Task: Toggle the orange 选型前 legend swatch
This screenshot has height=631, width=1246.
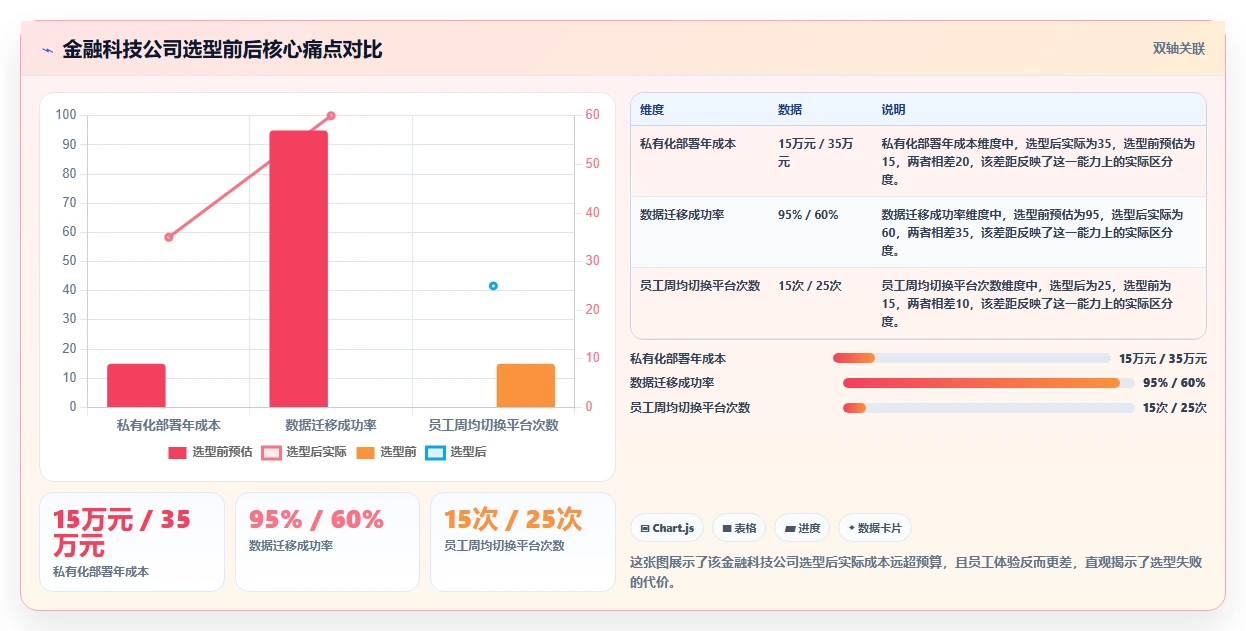Action: [365, 453]
